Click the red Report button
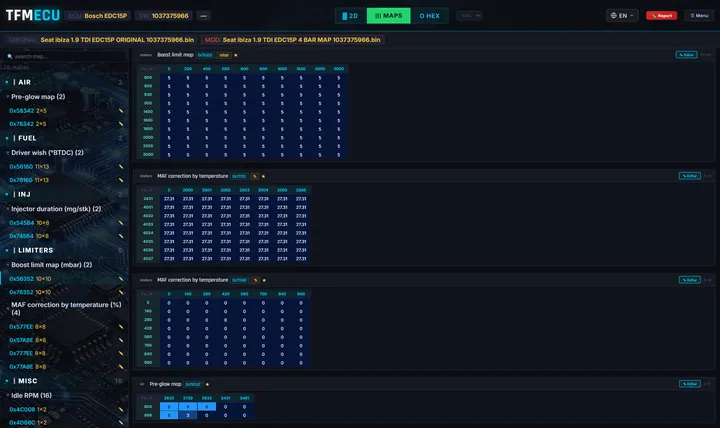720x428 pixels. tap(661, 16)
